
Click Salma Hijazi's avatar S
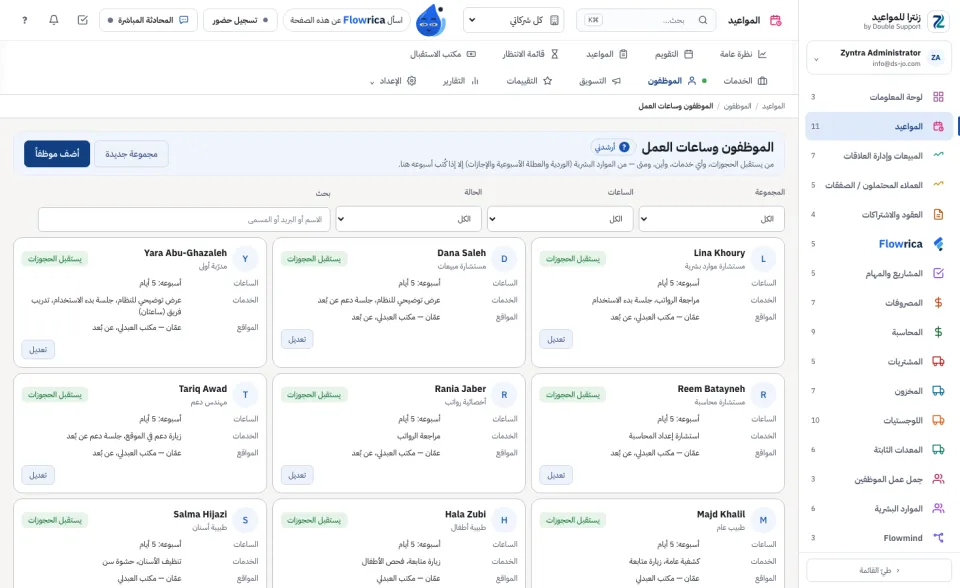(245, 521)
